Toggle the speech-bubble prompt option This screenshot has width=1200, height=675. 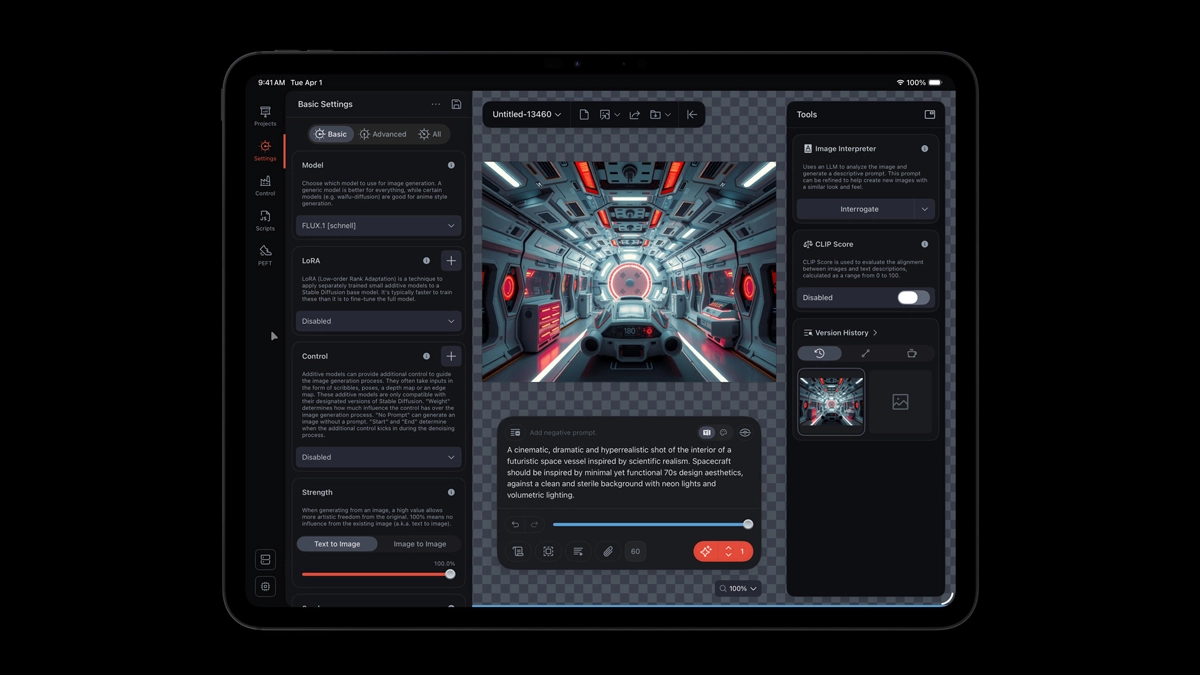pyautogui.click(x=725, y=432)
